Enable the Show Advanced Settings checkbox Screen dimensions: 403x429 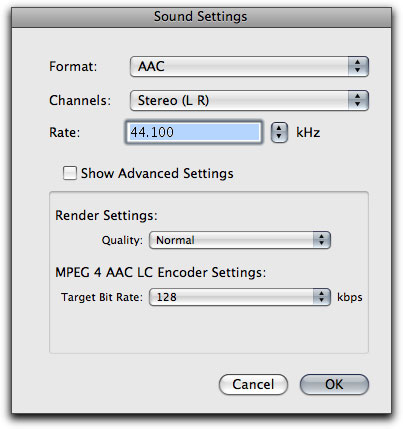click(x=70, y=173)
